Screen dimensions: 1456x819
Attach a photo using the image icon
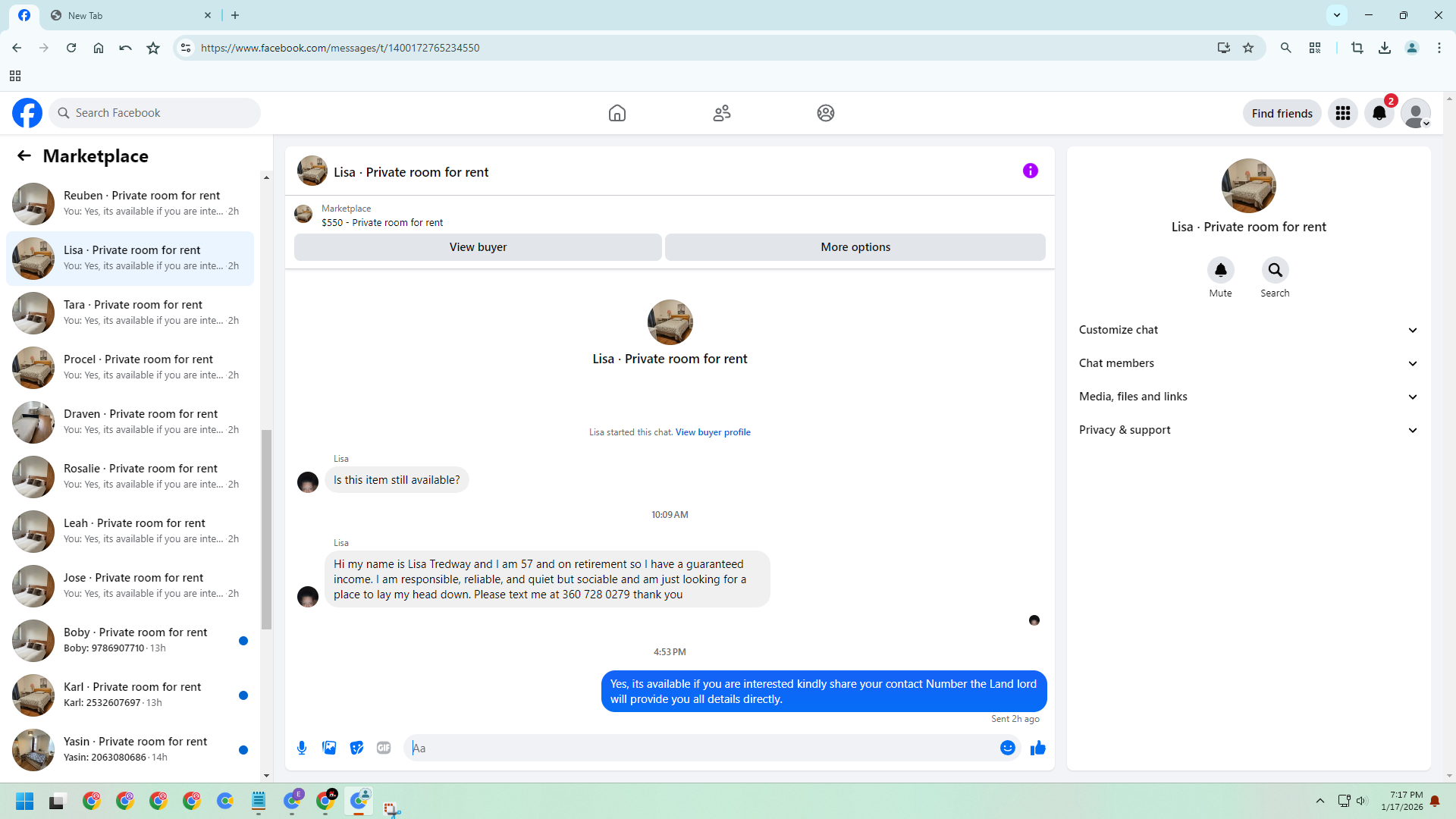(x=329, y=748)
